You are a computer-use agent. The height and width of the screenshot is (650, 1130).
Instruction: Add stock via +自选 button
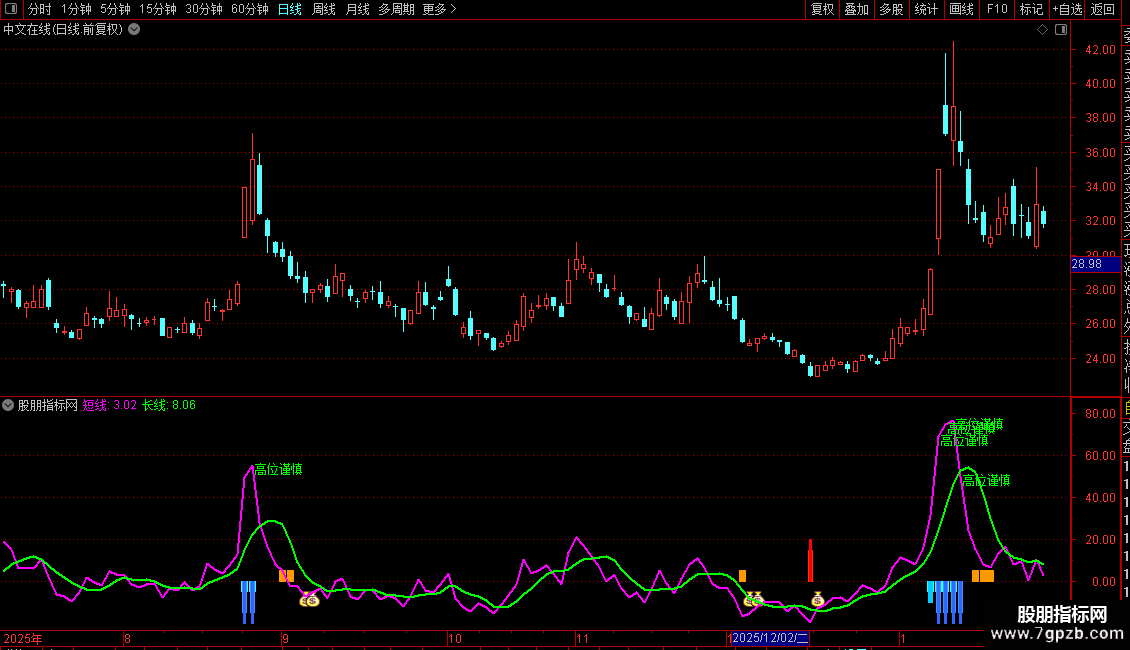pos(1067,9)
